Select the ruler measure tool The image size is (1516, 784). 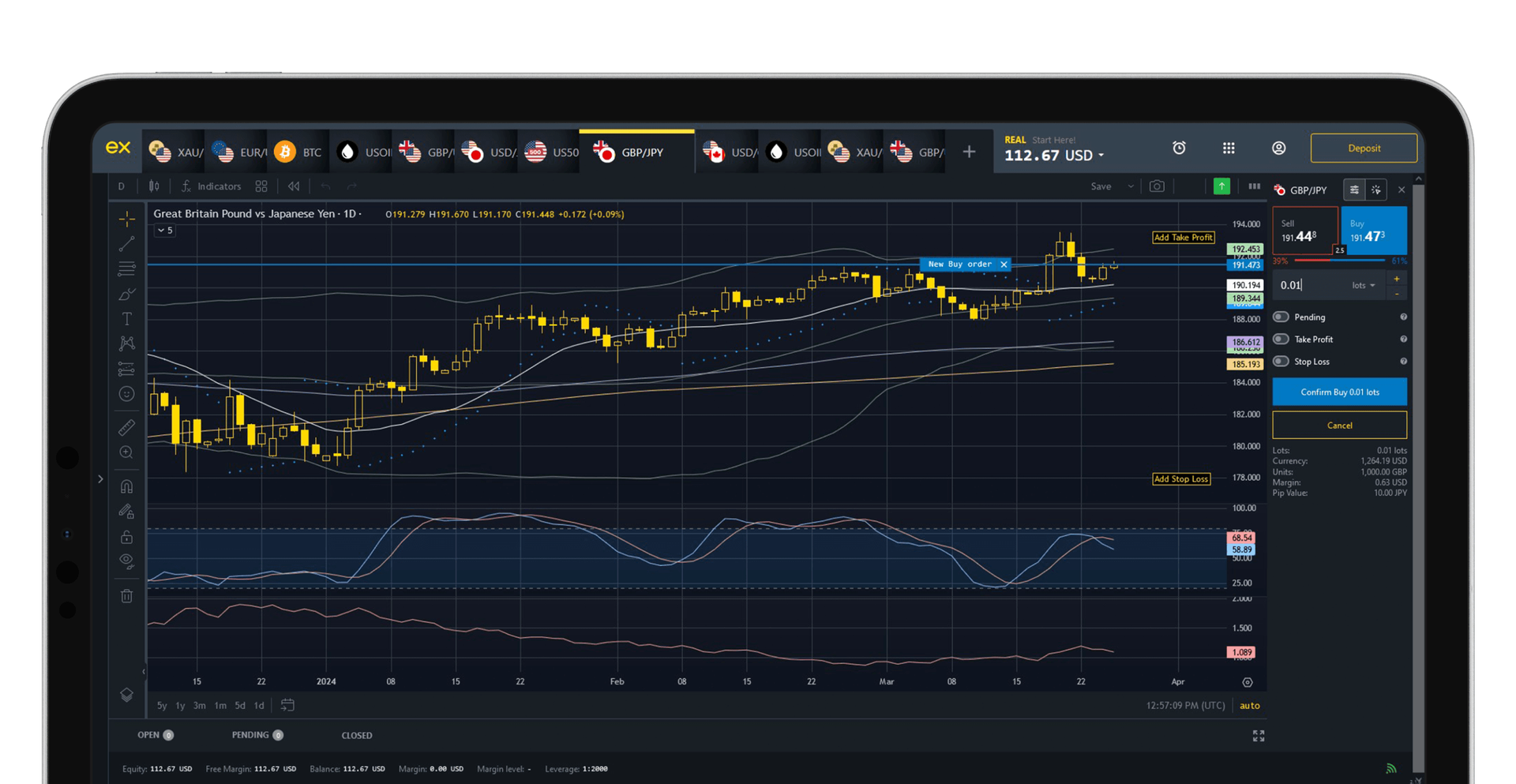126,428
